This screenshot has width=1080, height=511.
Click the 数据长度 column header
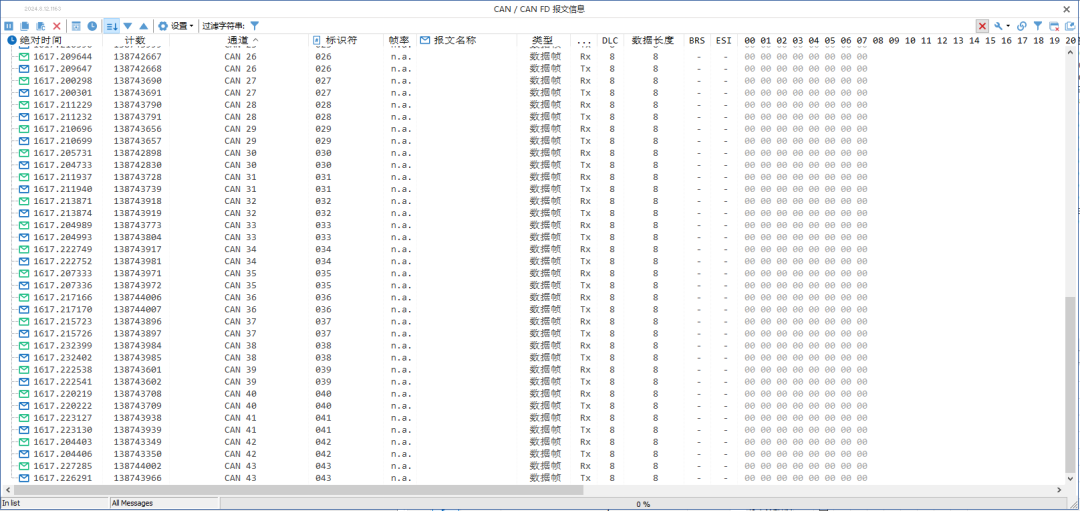coord(653,41)
